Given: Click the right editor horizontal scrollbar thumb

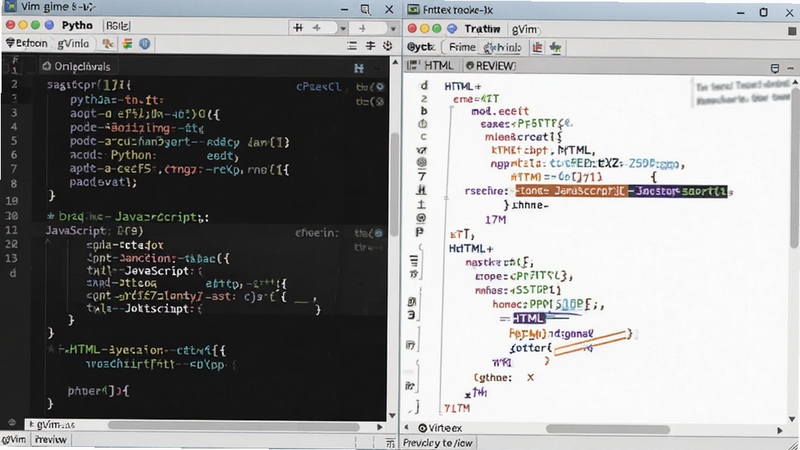Looking at the screenshot, I should coord(608,430).
